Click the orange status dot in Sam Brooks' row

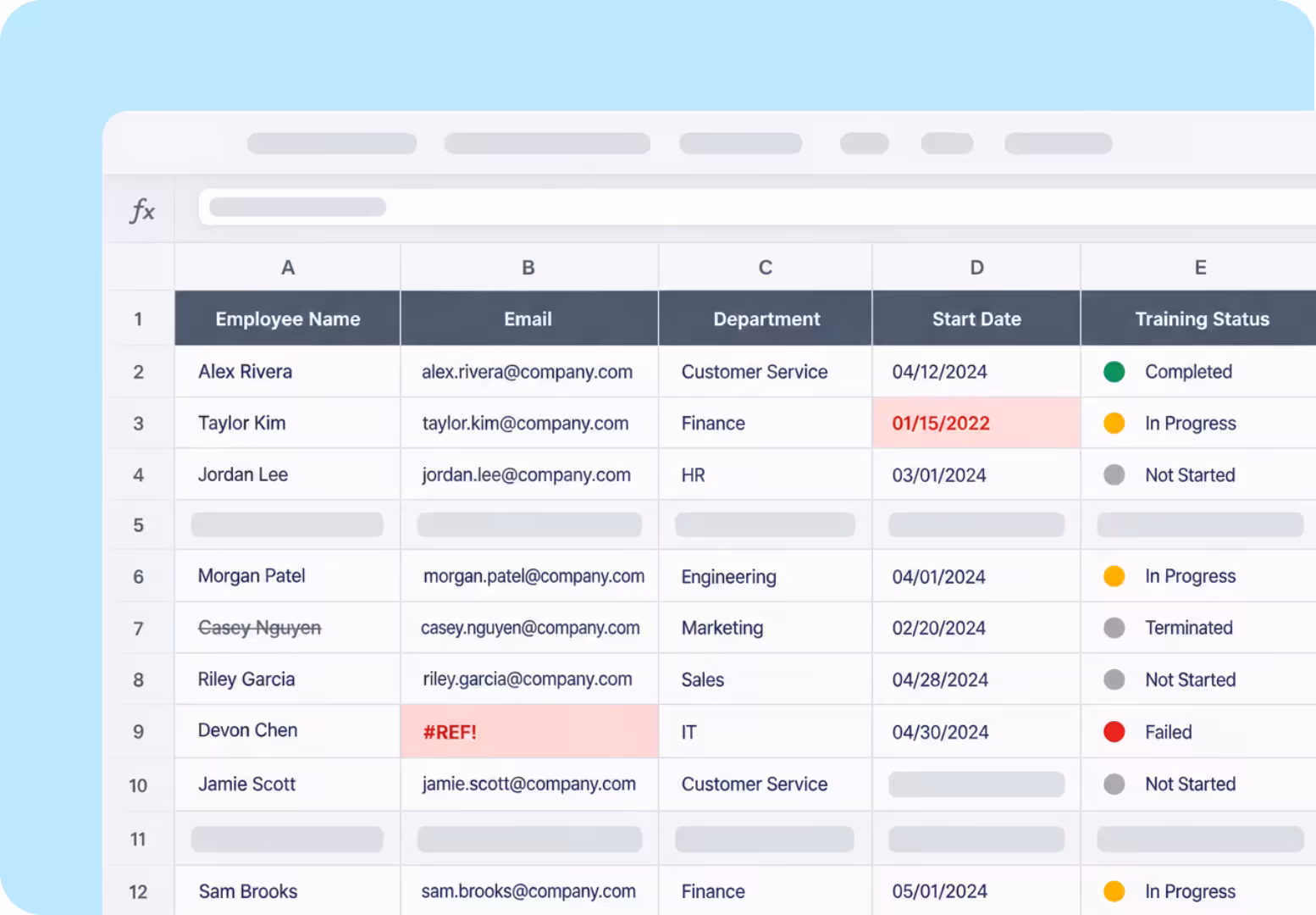1114,891
